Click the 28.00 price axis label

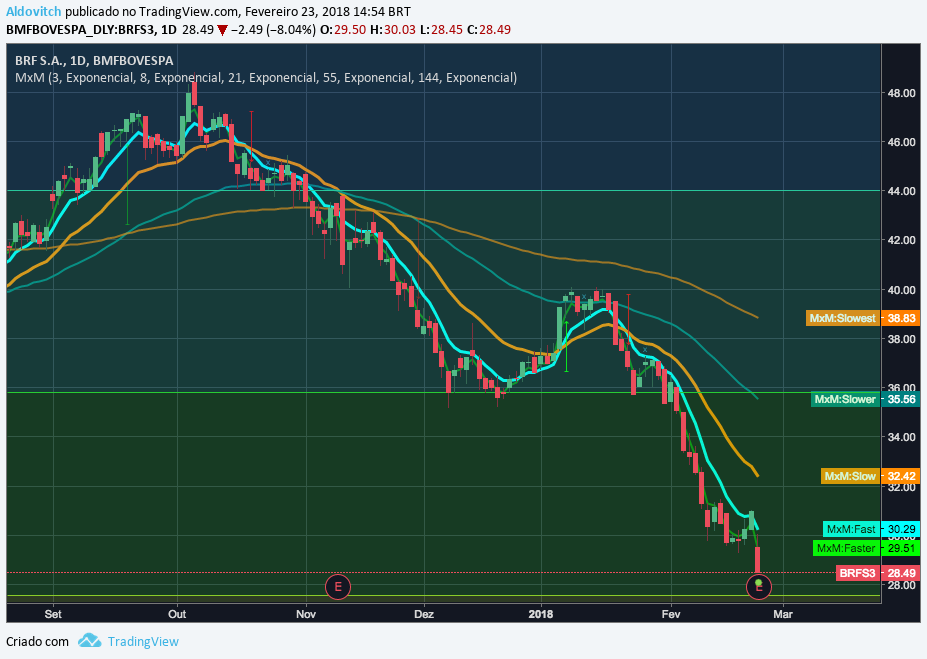(x=901, y=585)
